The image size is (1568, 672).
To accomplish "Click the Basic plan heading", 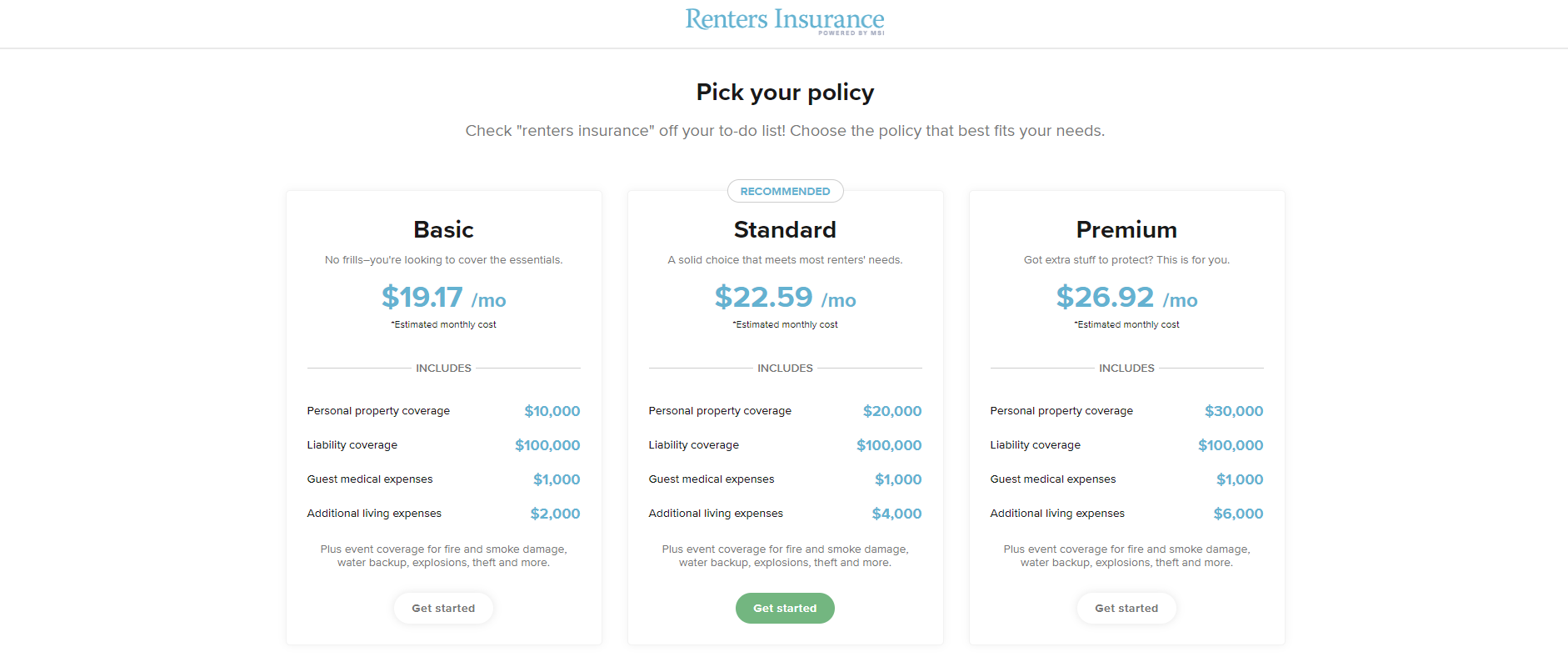I will (443, 229).
